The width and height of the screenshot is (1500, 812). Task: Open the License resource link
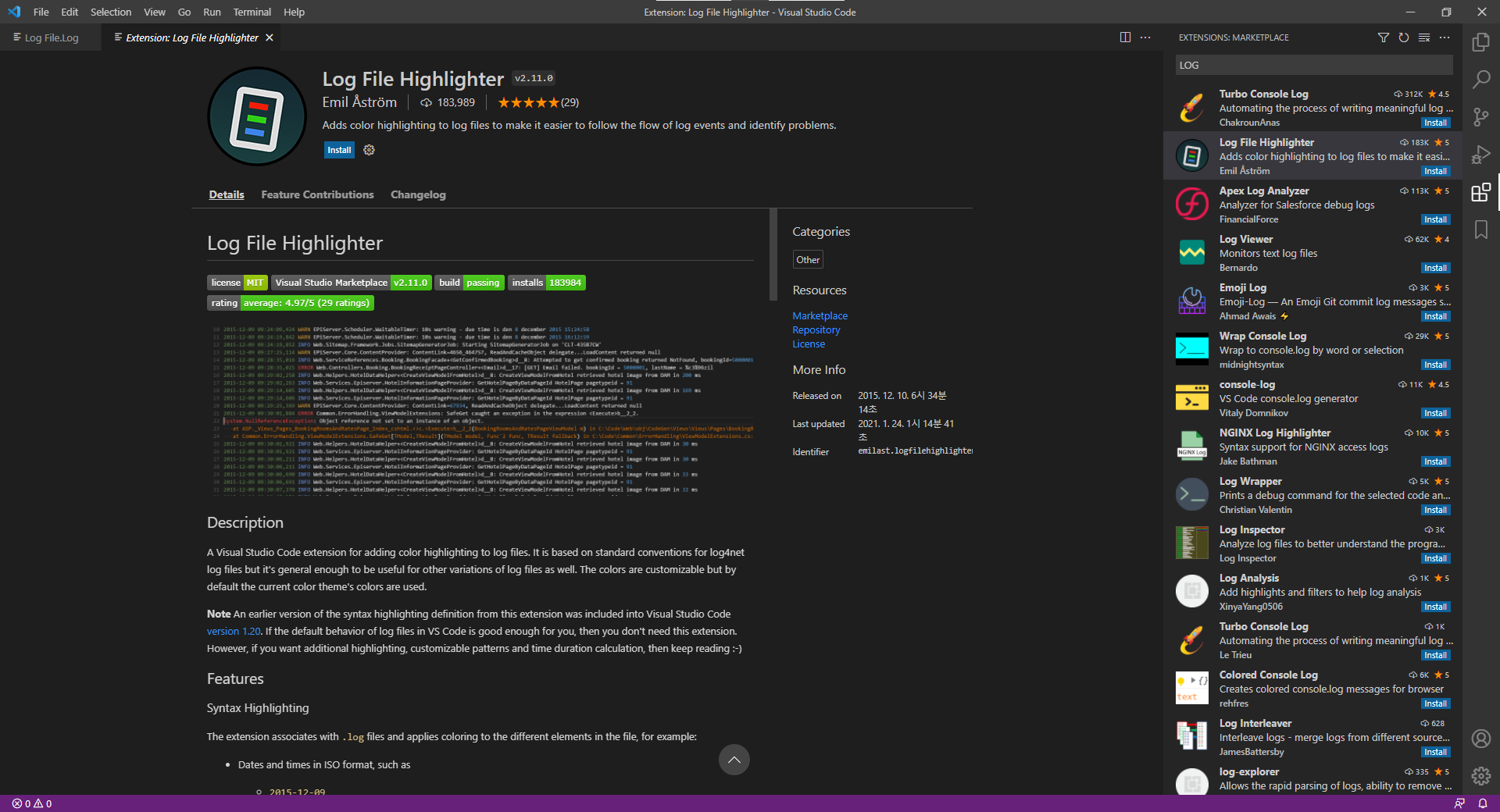click(x=809, y=344)
